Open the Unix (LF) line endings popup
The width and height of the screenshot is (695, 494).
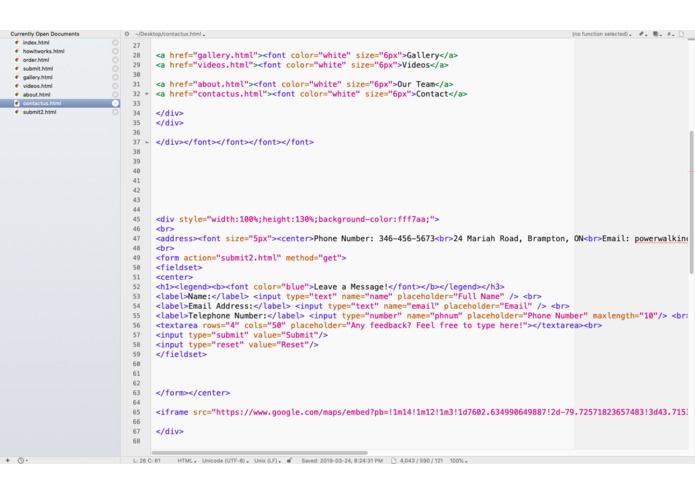[x=267, y=461]
